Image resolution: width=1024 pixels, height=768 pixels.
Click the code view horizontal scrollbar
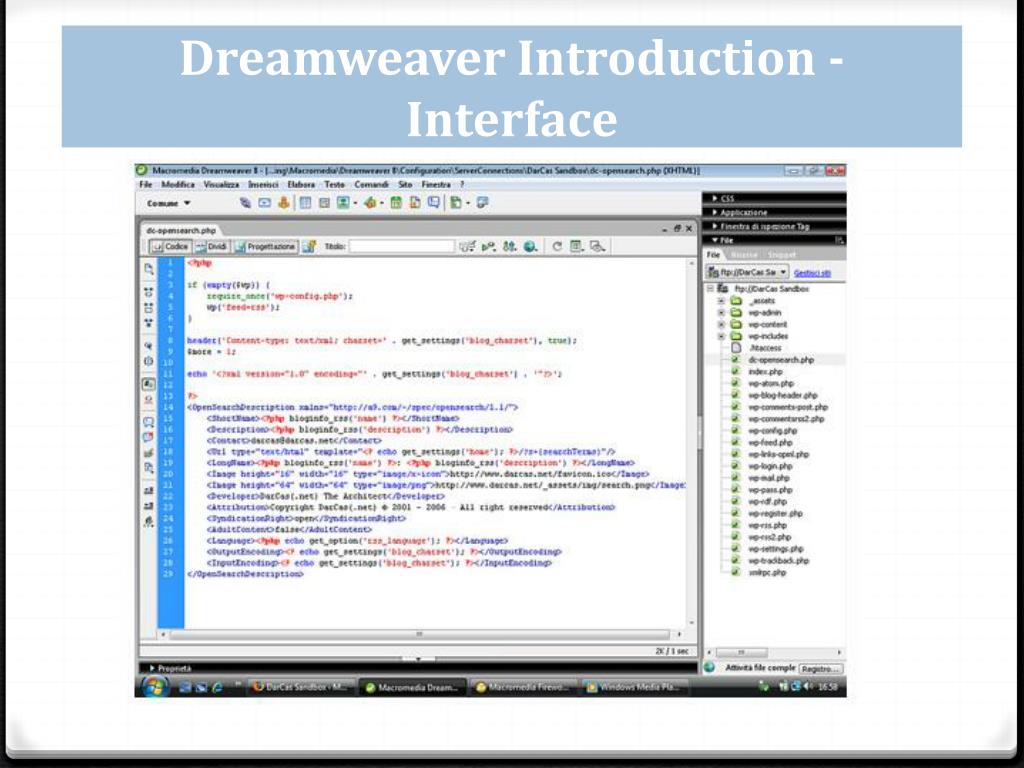coord(420,634)
